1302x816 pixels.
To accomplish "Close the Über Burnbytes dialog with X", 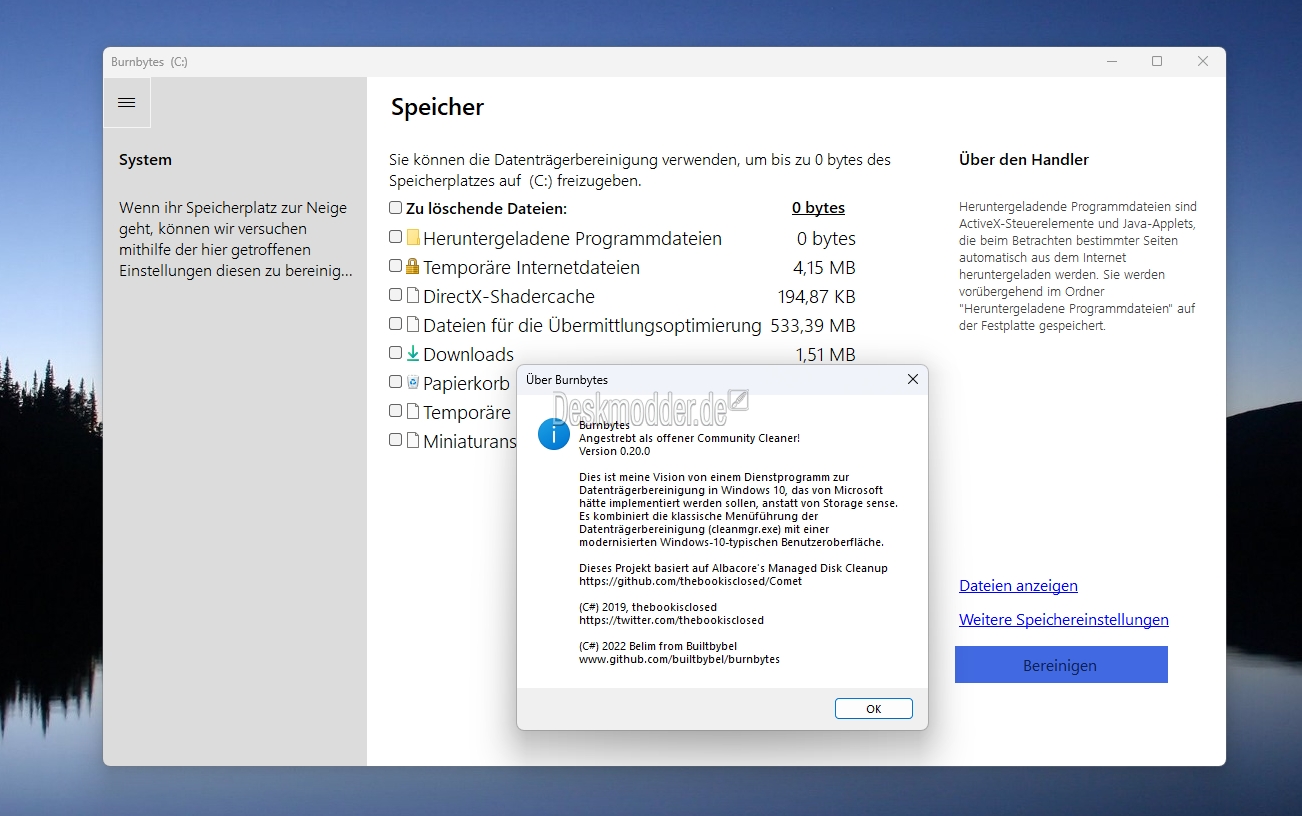I will click(912, 379).
